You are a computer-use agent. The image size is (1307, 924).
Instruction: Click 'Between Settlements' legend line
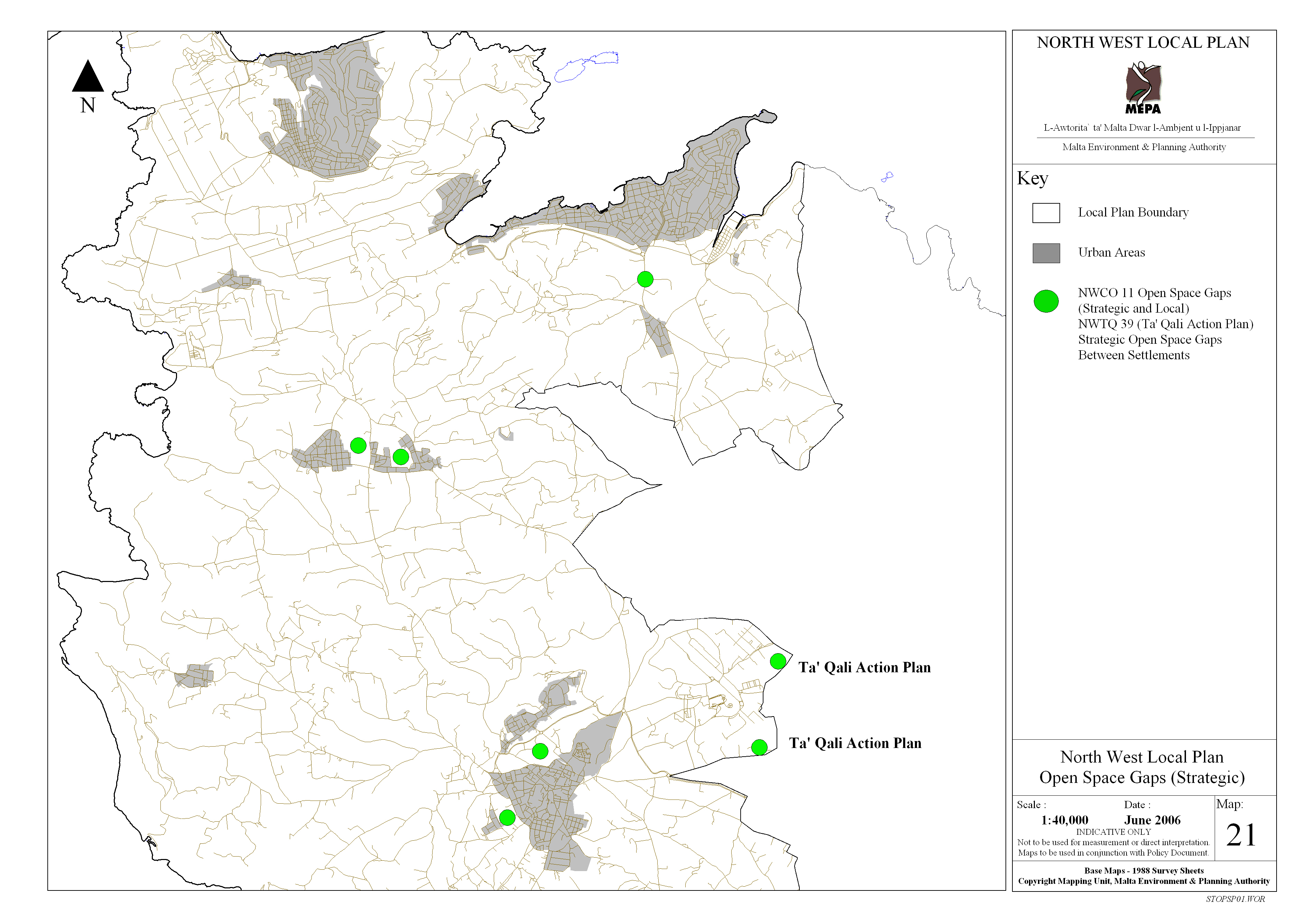point(1133,355)
